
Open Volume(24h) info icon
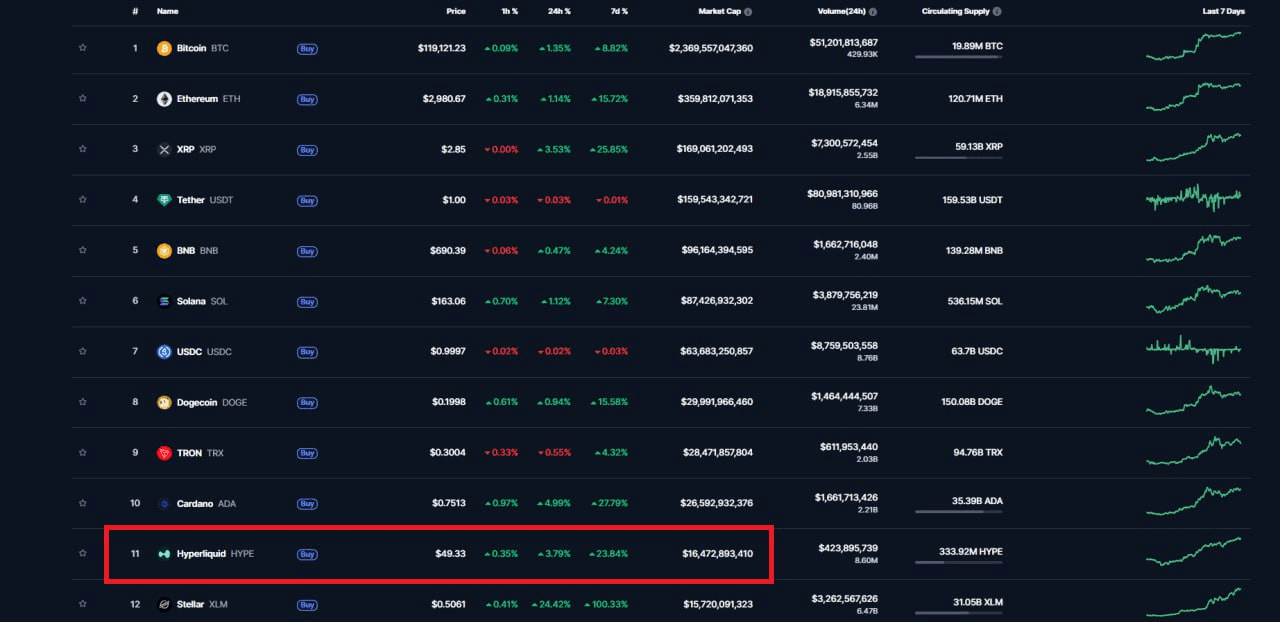tap(873, 12)
